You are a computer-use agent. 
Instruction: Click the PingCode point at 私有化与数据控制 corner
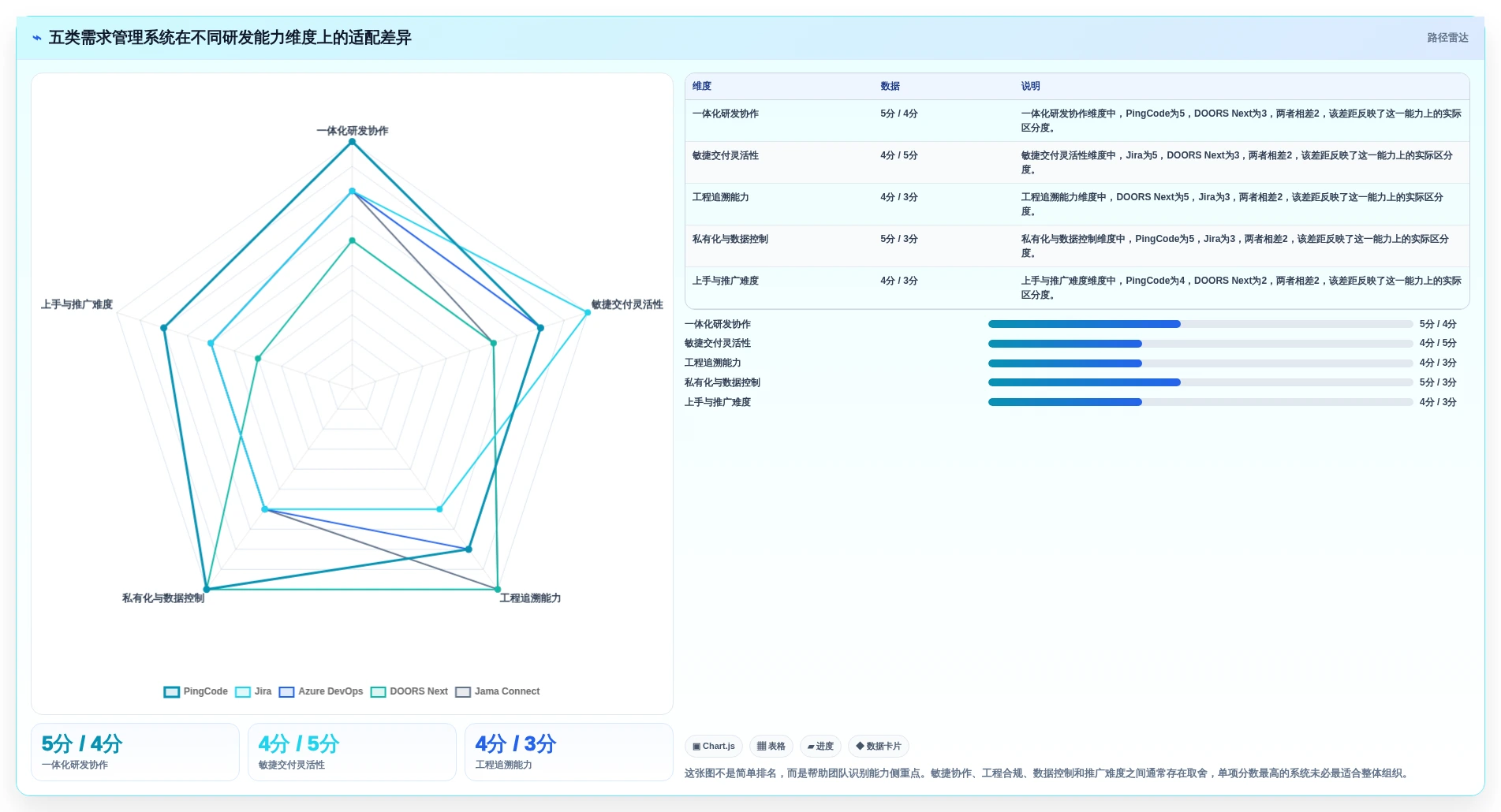tap(207, 589)
